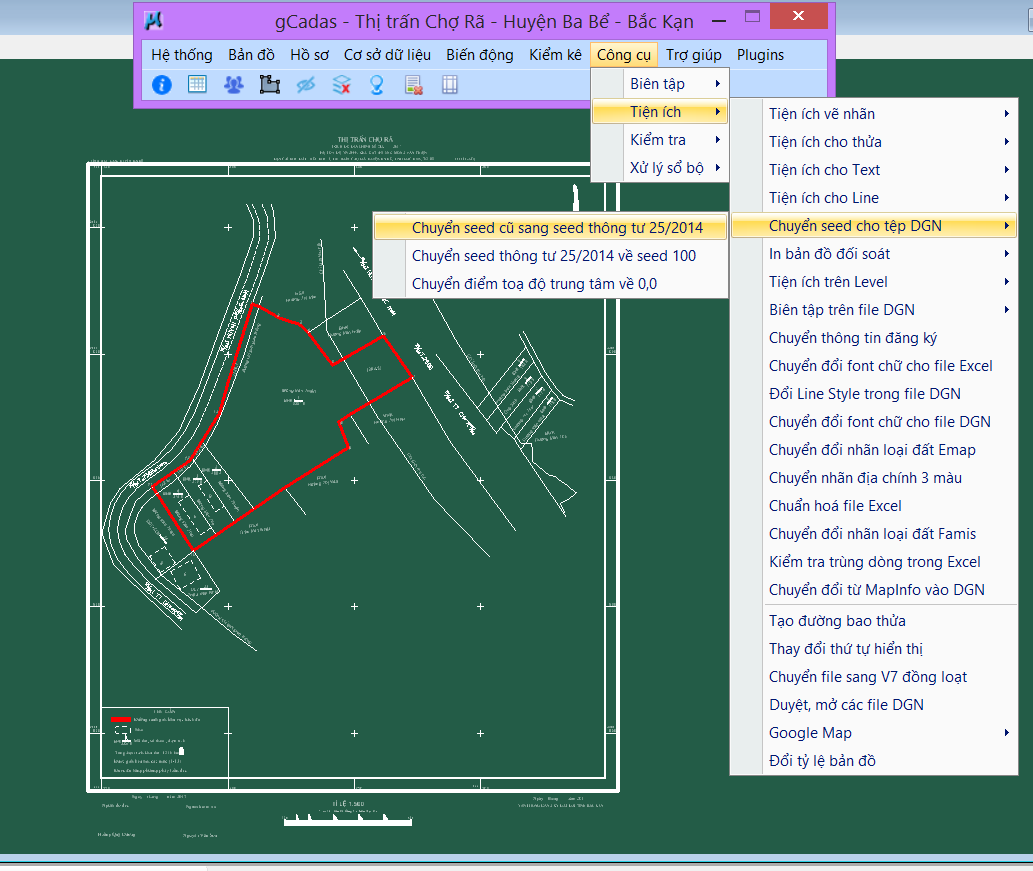Open the Bản đồ menu
1033x871 pixels.
(x=251, y=55)
